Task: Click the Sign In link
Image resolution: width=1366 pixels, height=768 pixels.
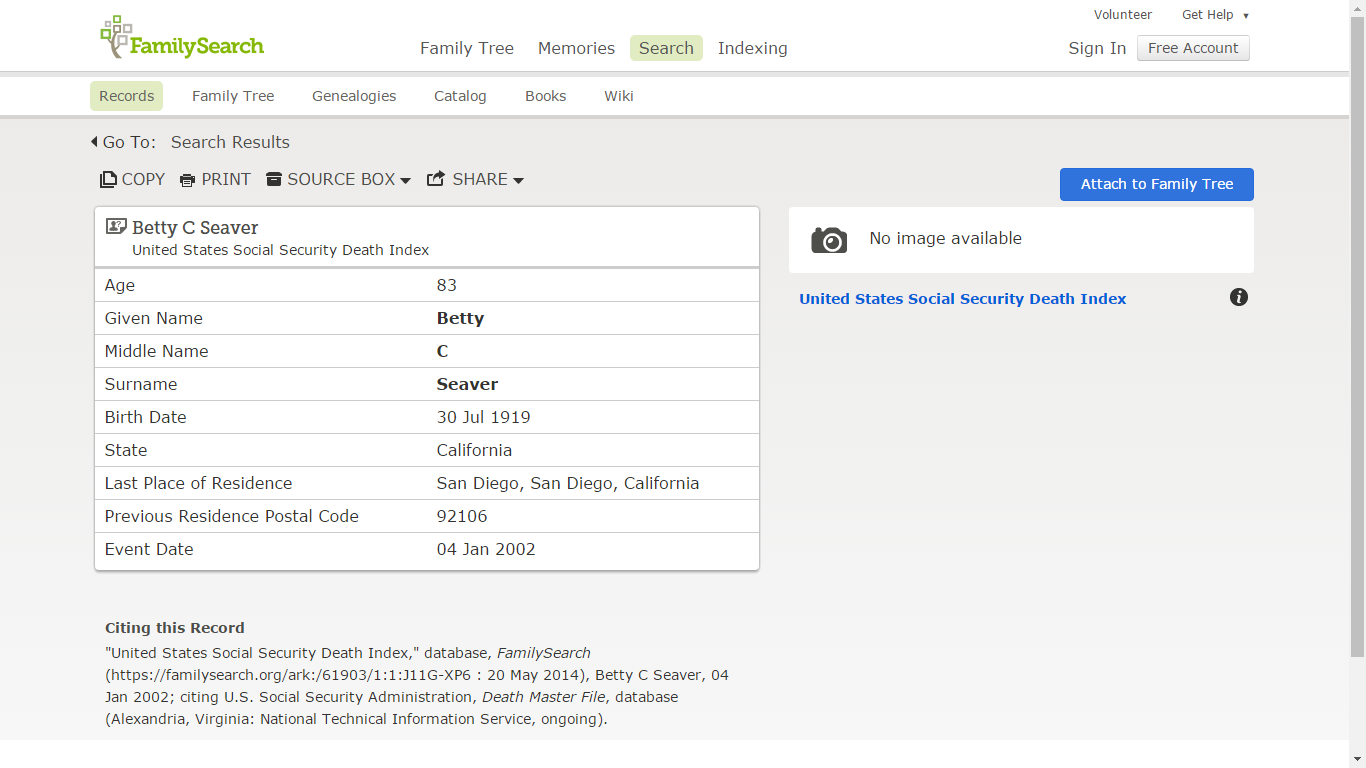Action: tap(1097, 48)
